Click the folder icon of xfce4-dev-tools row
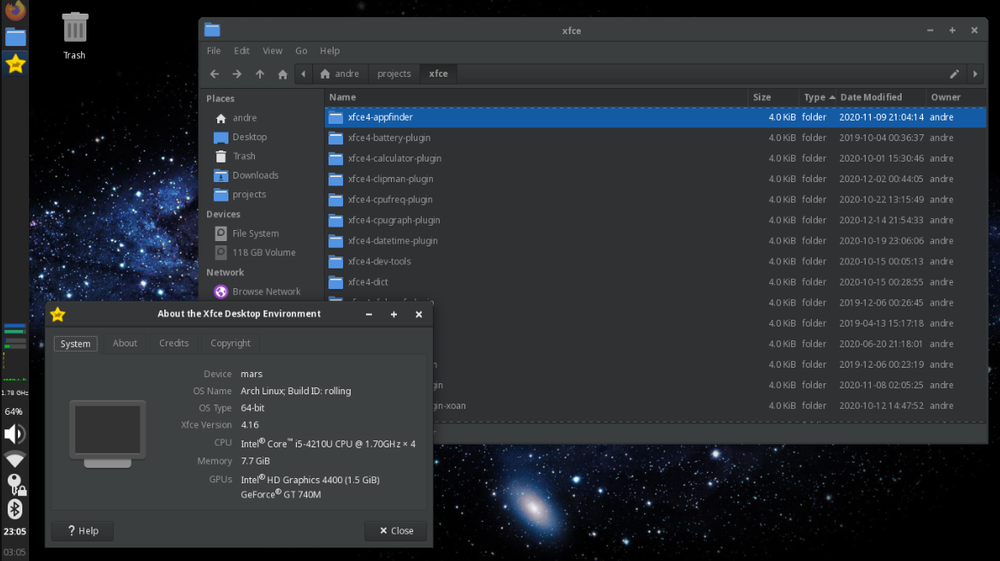Image resolution: width=1000 pixels, height=561 pixels. pos(335,261)
